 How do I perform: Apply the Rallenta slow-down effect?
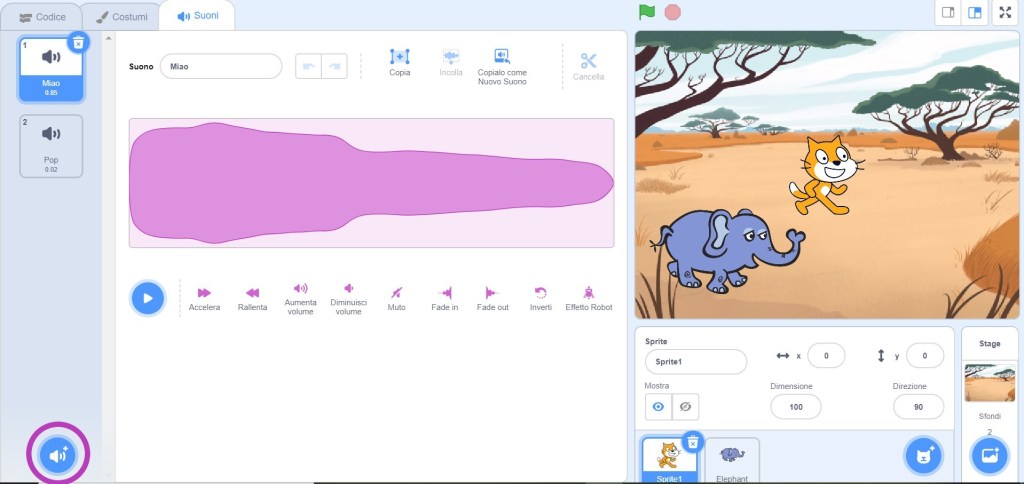252,293
